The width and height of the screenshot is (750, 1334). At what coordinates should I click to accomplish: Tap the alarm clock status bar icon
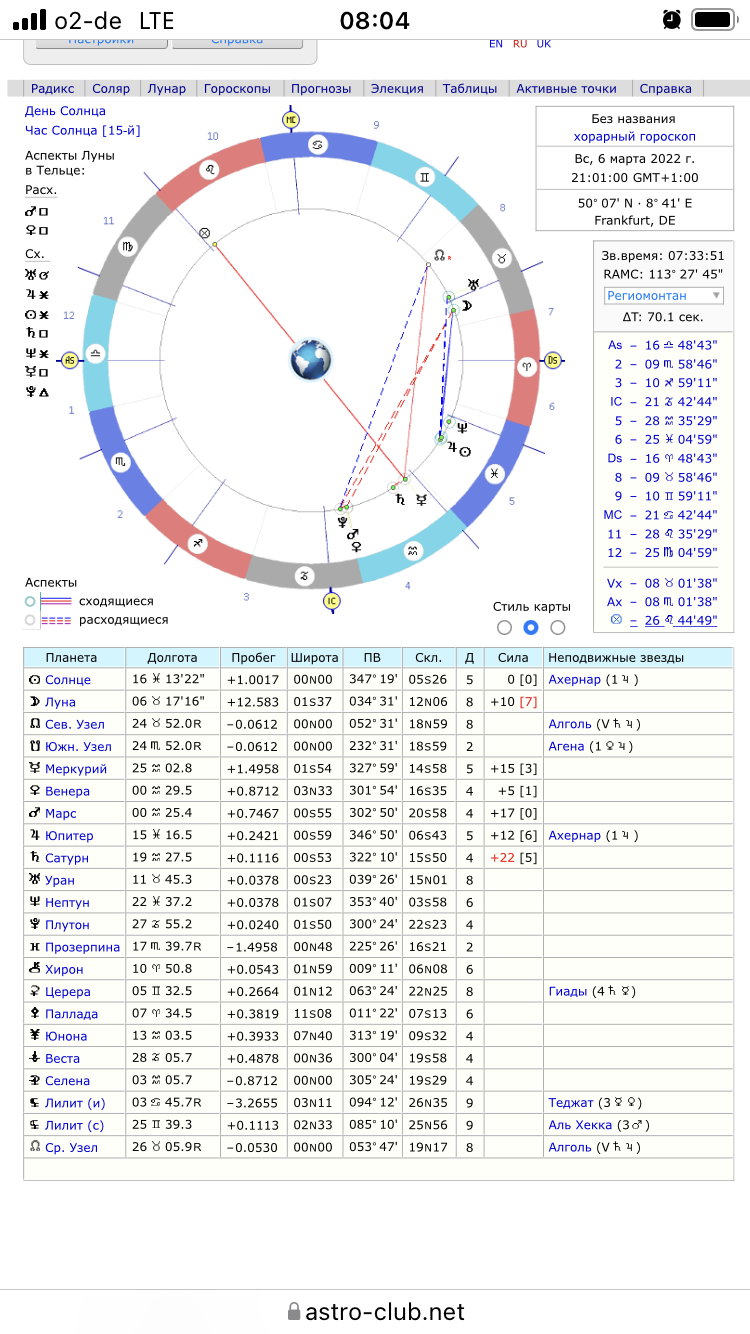[x=671, y=19]
